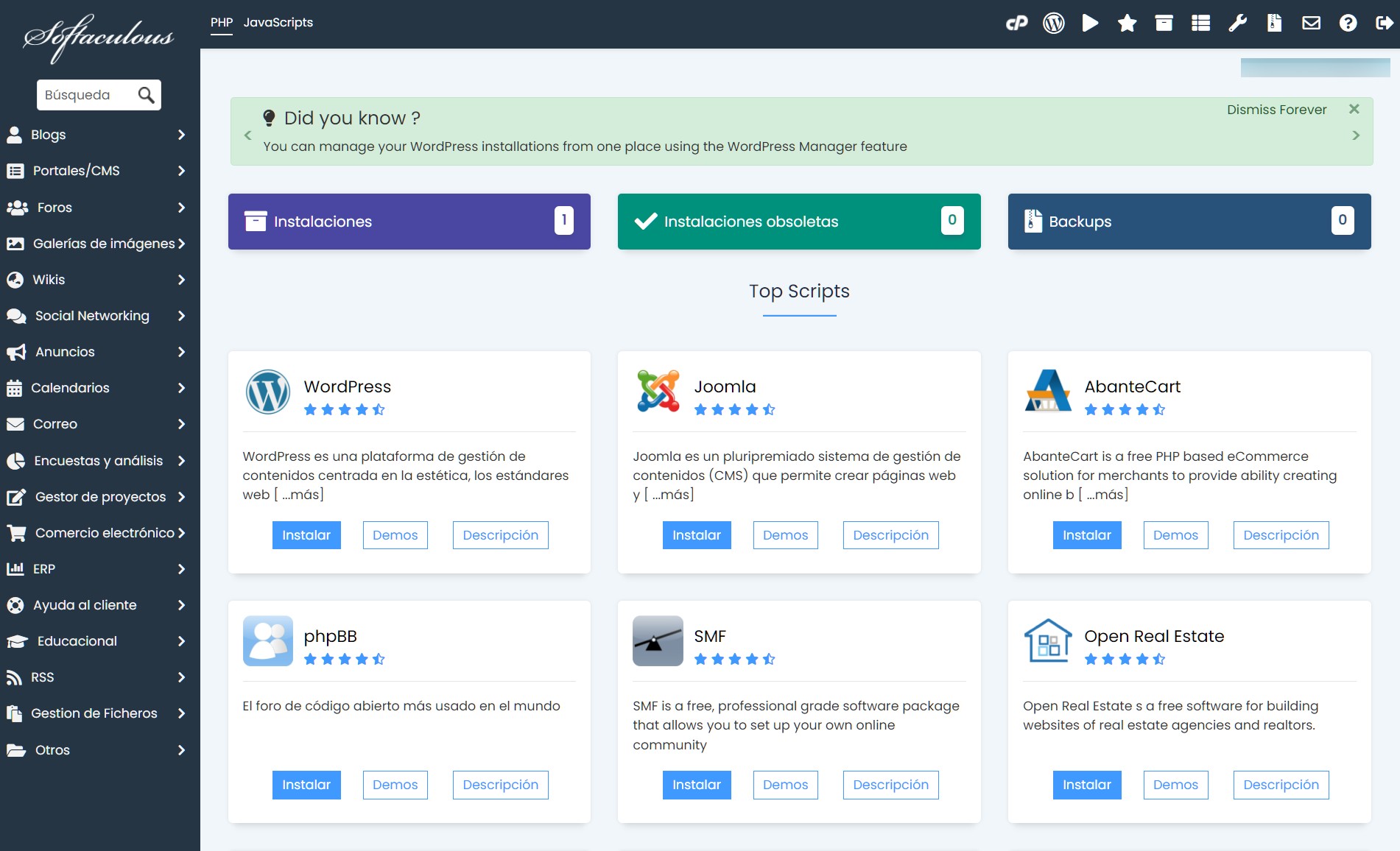View WordPress star rating
Image resolution: width=1400 pixels, height=851 pixels.
[x=345, y=409]
